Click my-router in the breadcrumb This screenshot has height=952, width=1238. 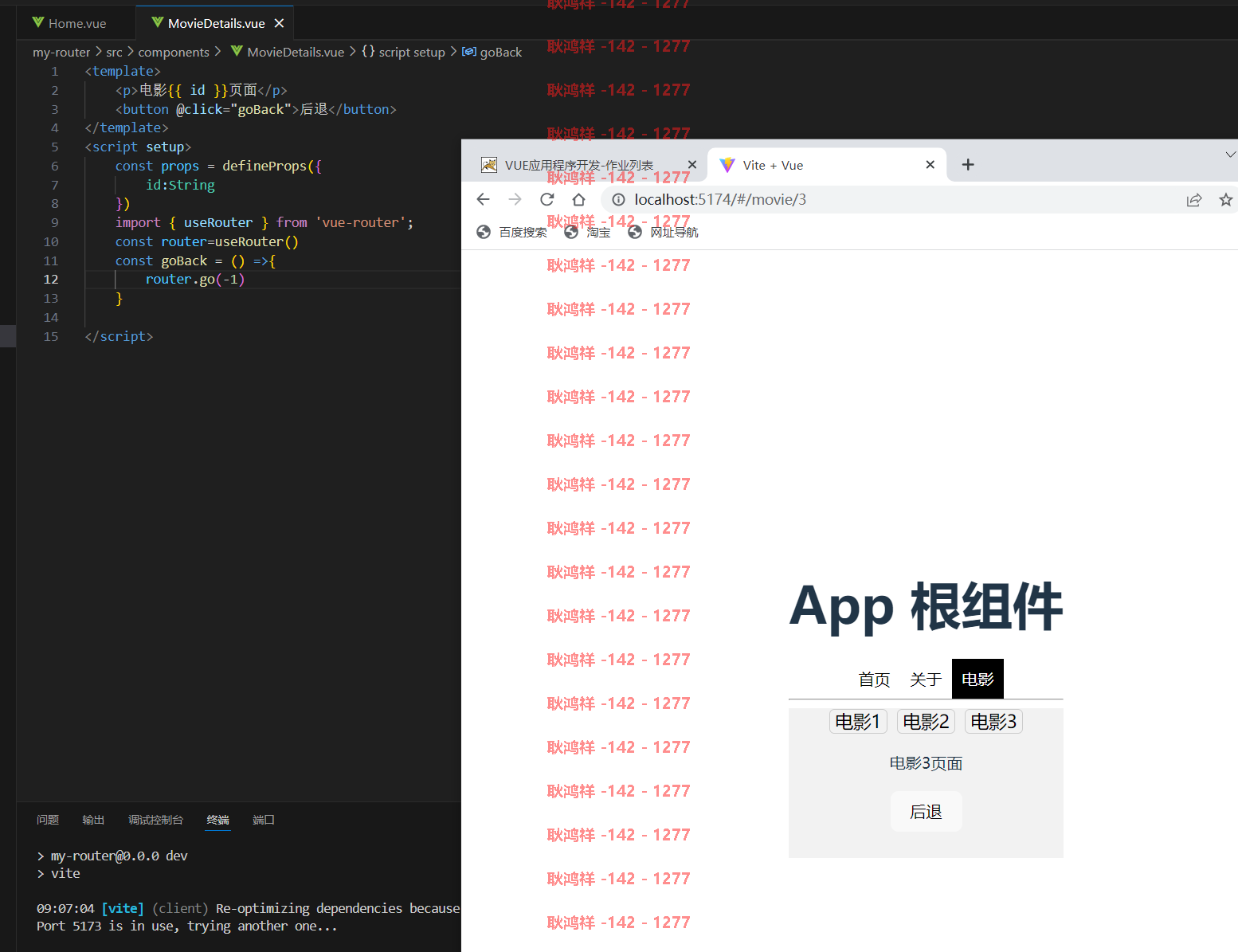click(61, 52)
